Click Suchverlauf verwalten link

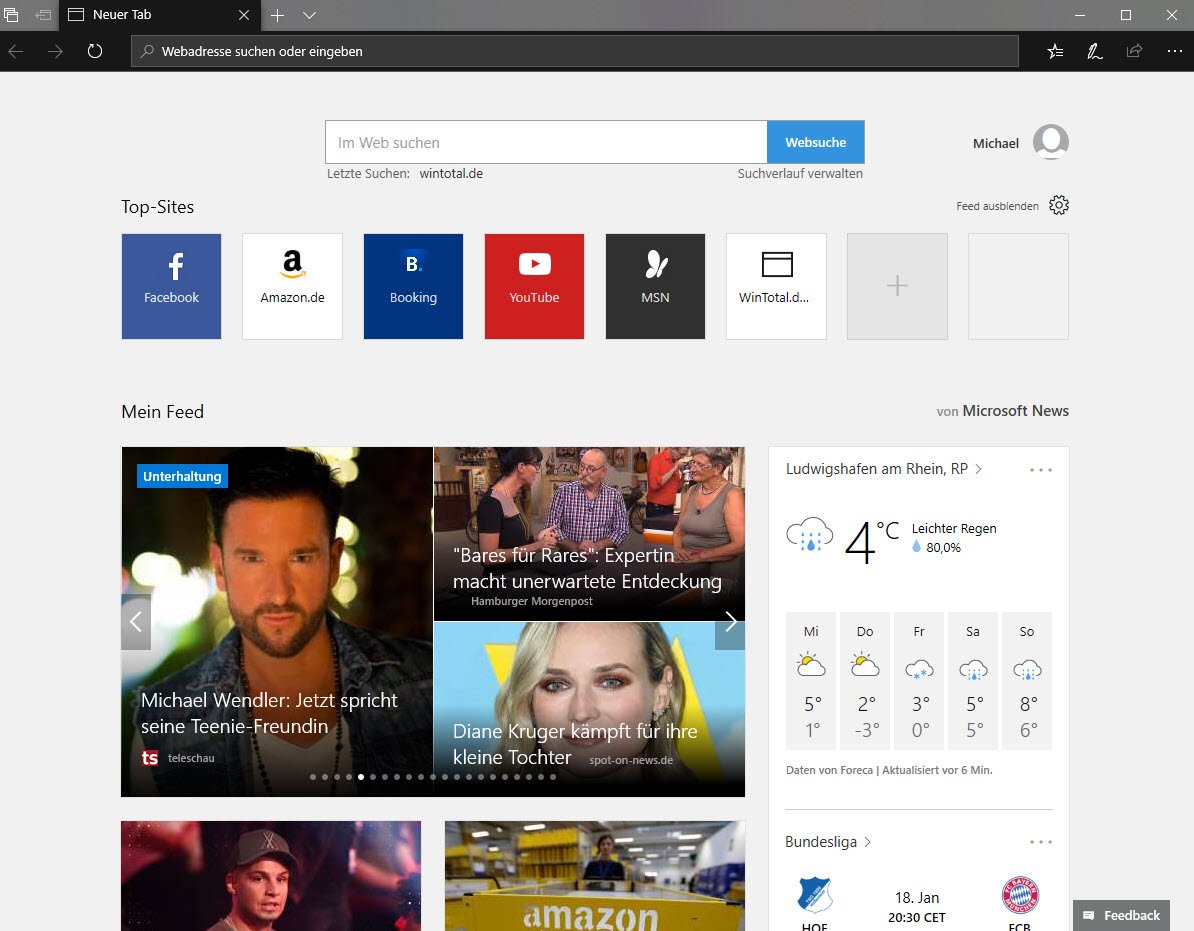[800, 173]
